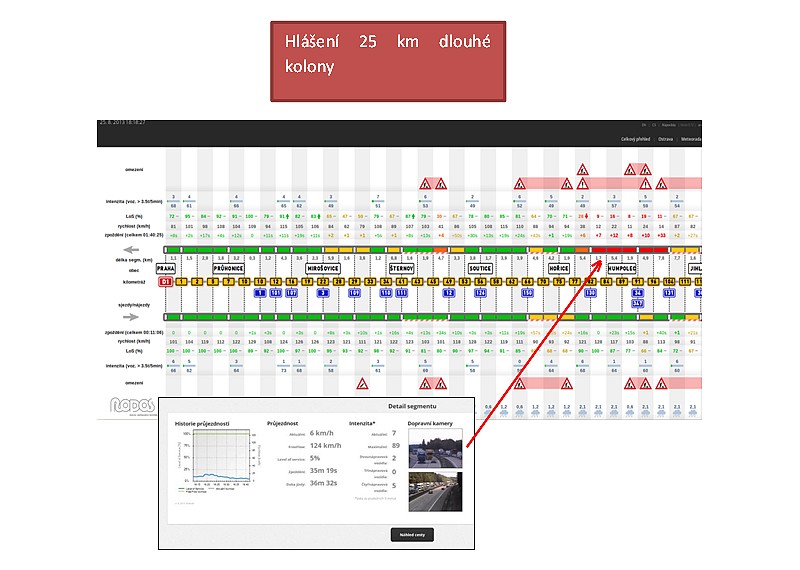Select the yellow kilometre marker 75
The height and width of the screenshot is (570, 800).
point(559,282)
